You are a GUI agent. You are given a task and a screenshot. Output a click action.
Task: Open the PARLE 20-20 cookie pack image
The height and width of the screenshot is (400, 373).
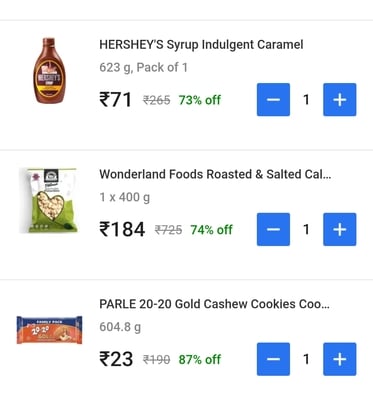(49, 330)
